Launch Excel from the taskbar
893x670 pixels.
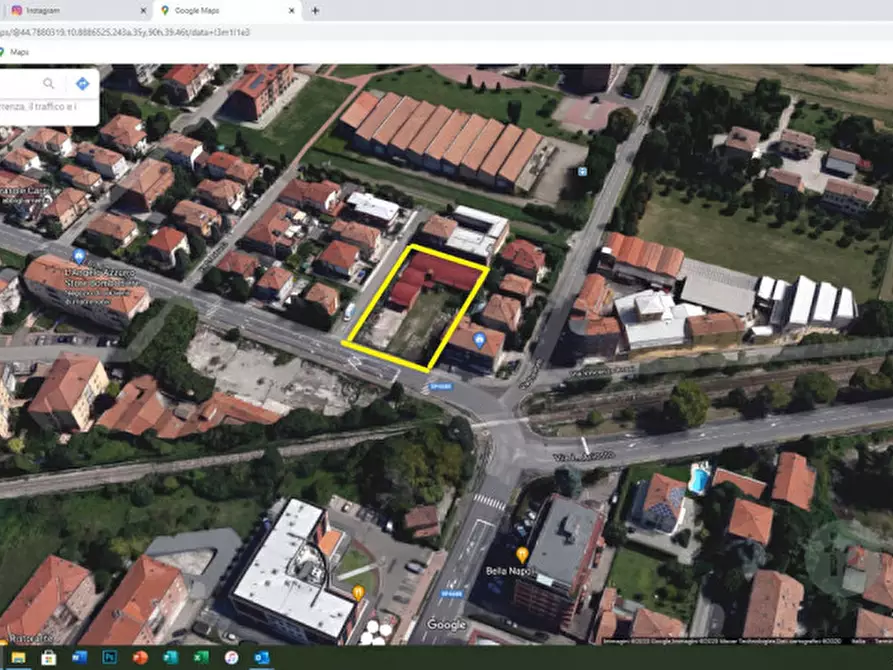pos(201,657)
